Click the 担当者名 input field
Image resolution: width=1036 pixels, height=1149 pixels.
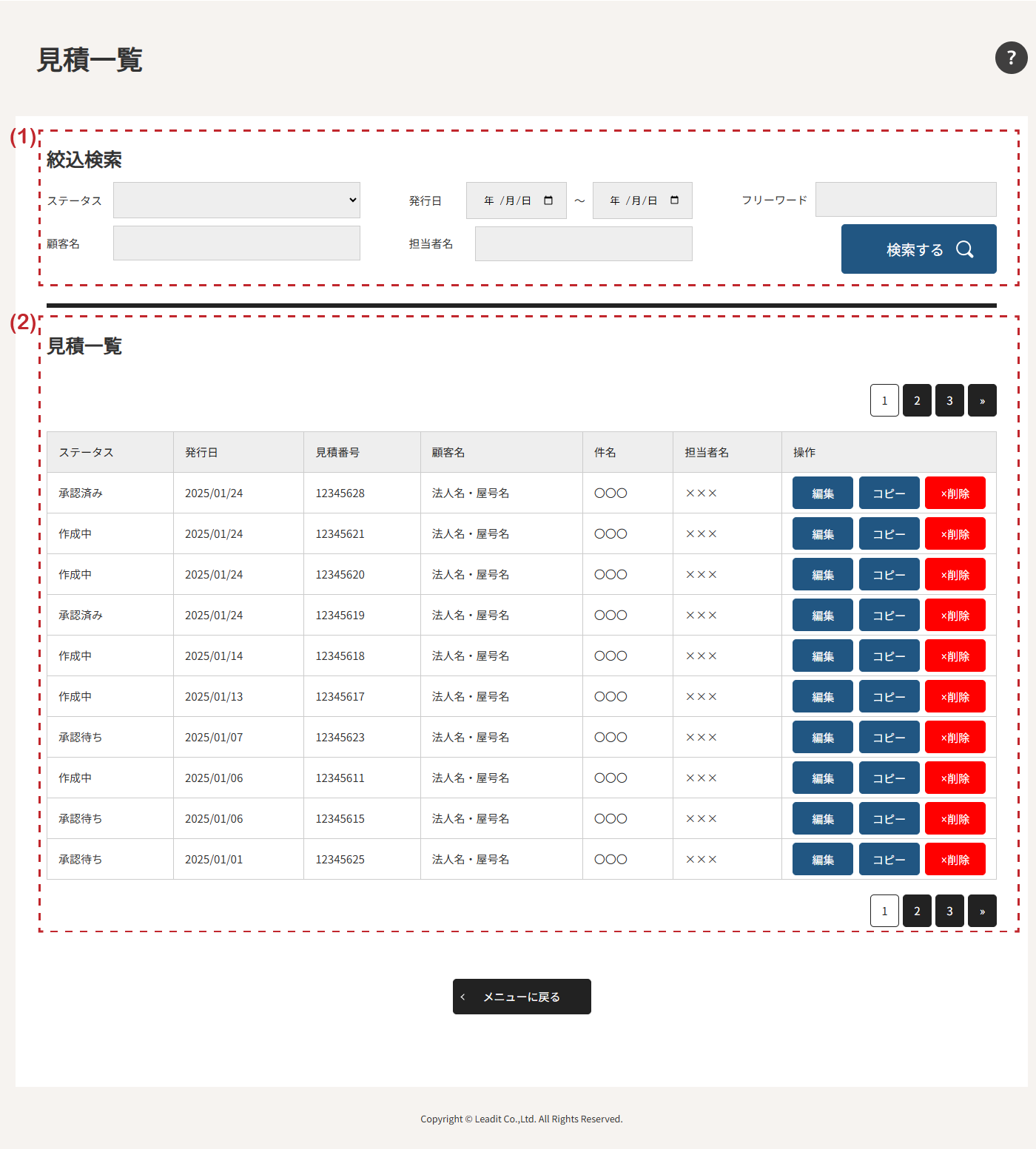[x=583, y=244]
